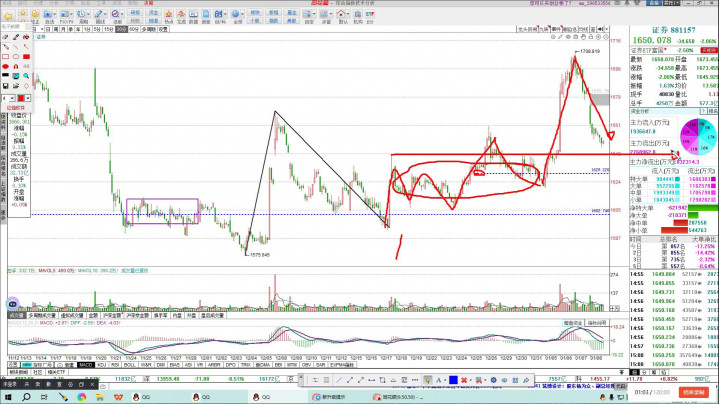Click the 1650.078 index price value
Image resolution: width=719 pixels, height=404 pixels.
pos(652,40)
